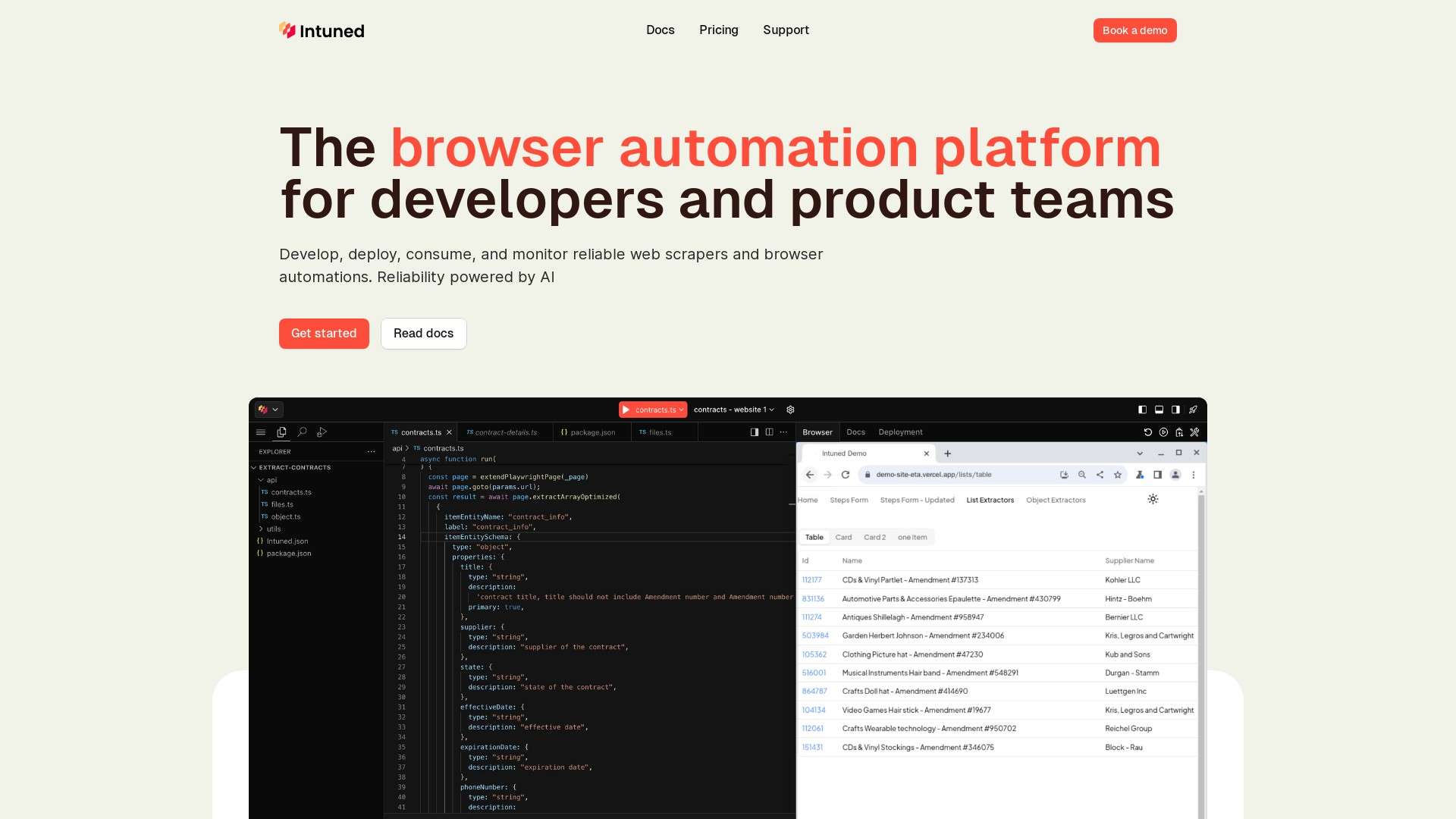Toggle the bottom panel layout icon
Image resolution: width=1456 pixels, height=819 pixels.
[1159, 409]
